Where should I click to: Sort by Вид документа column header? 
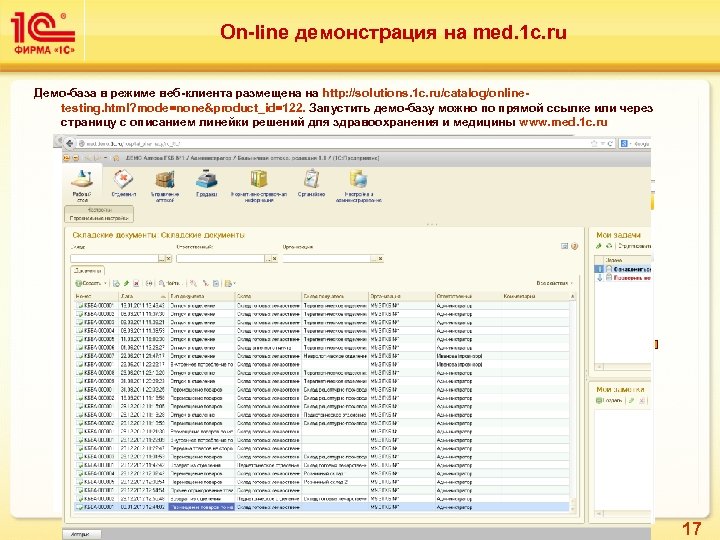tap(201, 297)
